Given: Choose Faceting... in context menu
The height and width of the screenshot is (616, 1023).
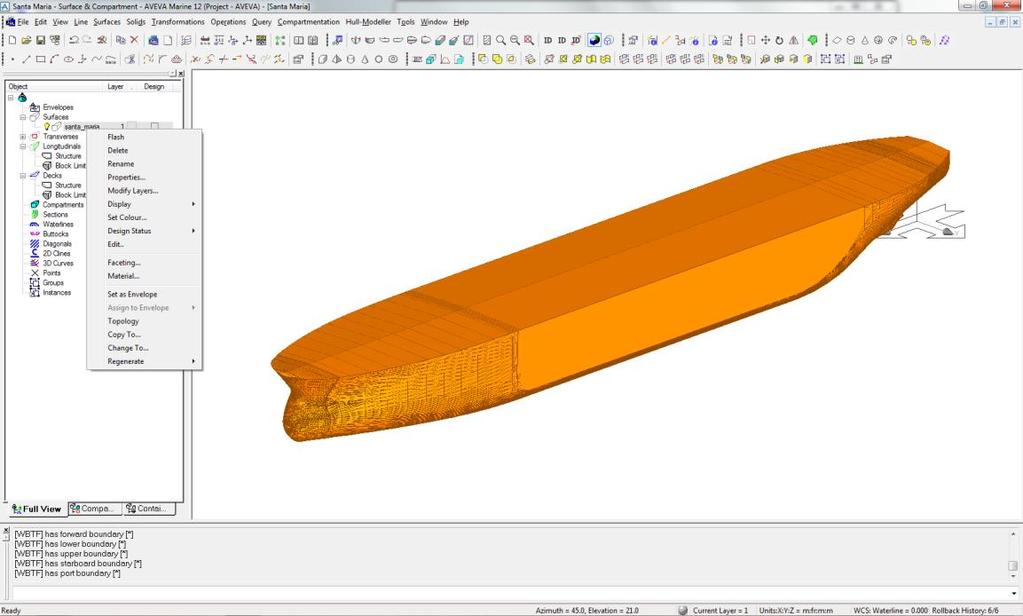Looking at the screenshot, I should (x=144, y=262).
